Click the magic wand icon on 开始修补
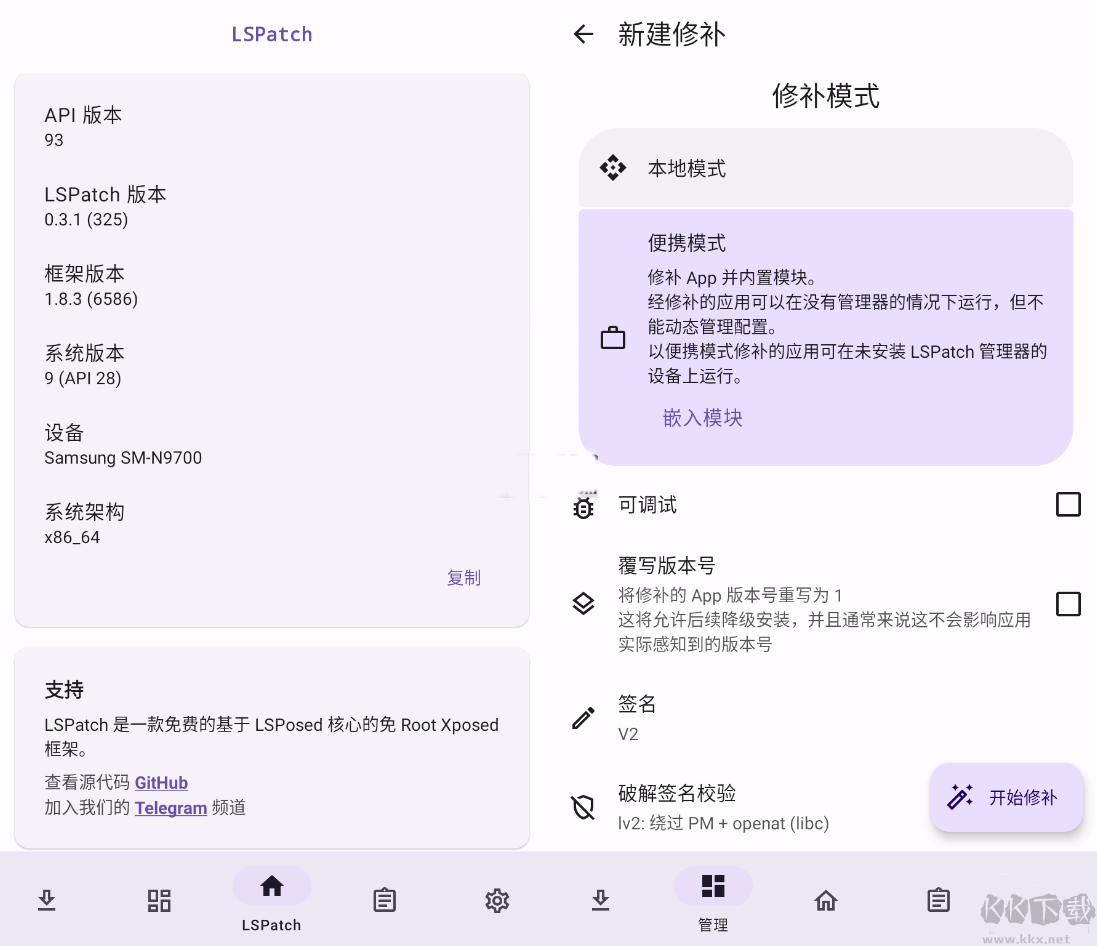 pyautogui.click(x=960, y=797)
